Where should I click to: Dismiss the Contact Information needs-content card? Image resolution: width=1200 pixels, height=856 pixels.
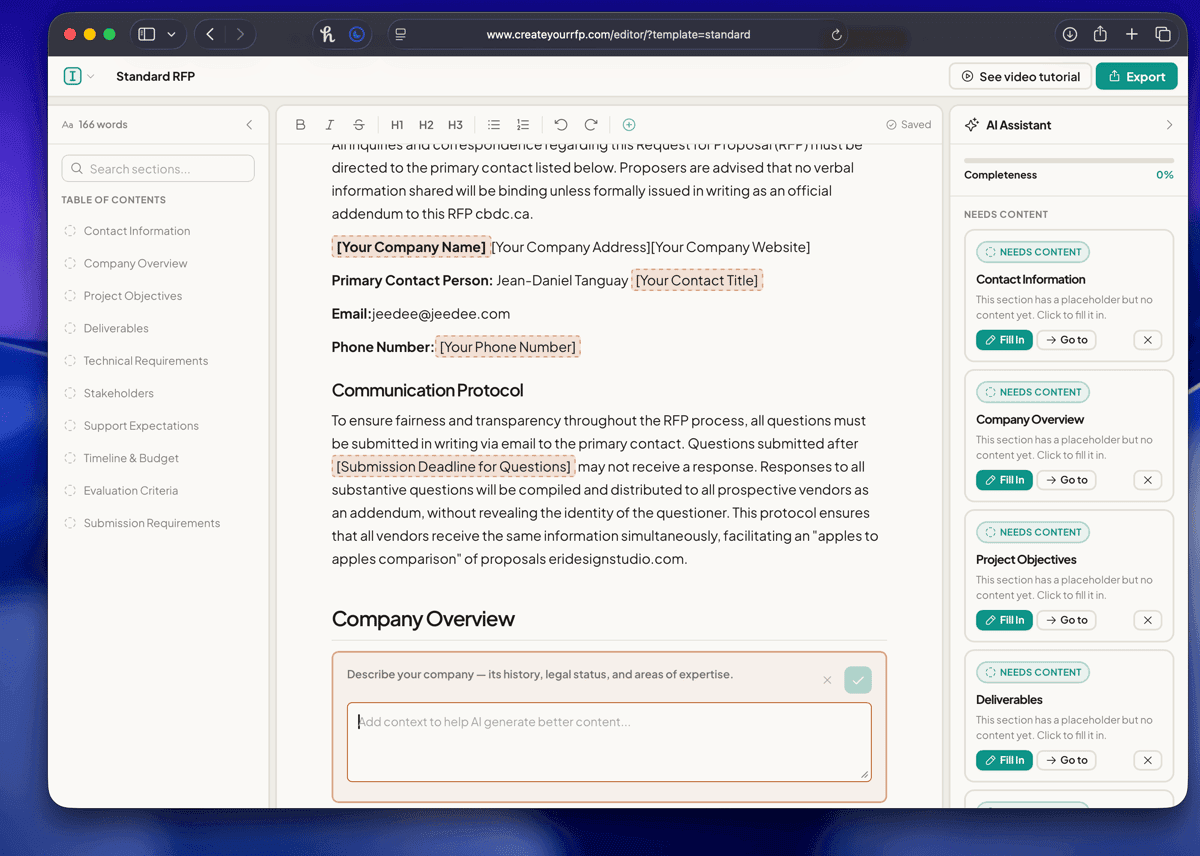point(1147,339)
